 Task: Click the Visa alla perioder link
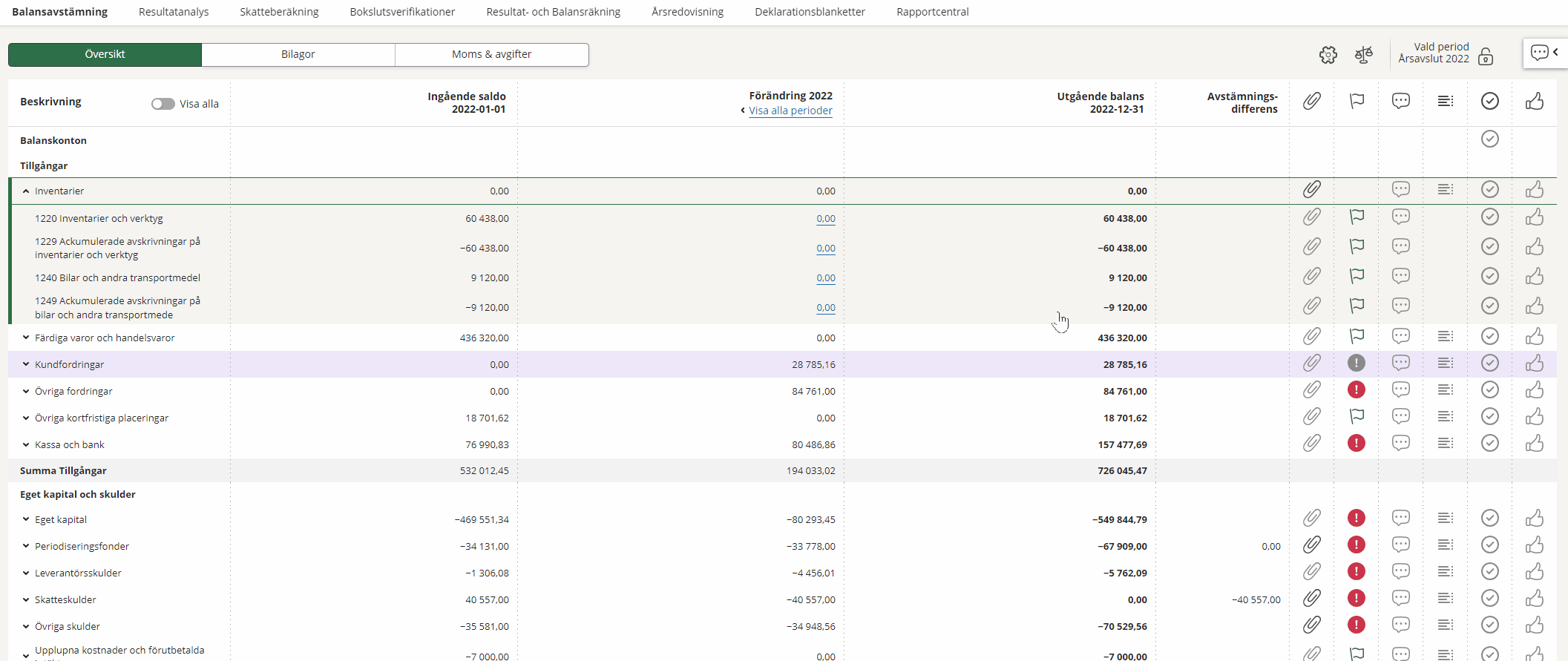coord(790,111)
